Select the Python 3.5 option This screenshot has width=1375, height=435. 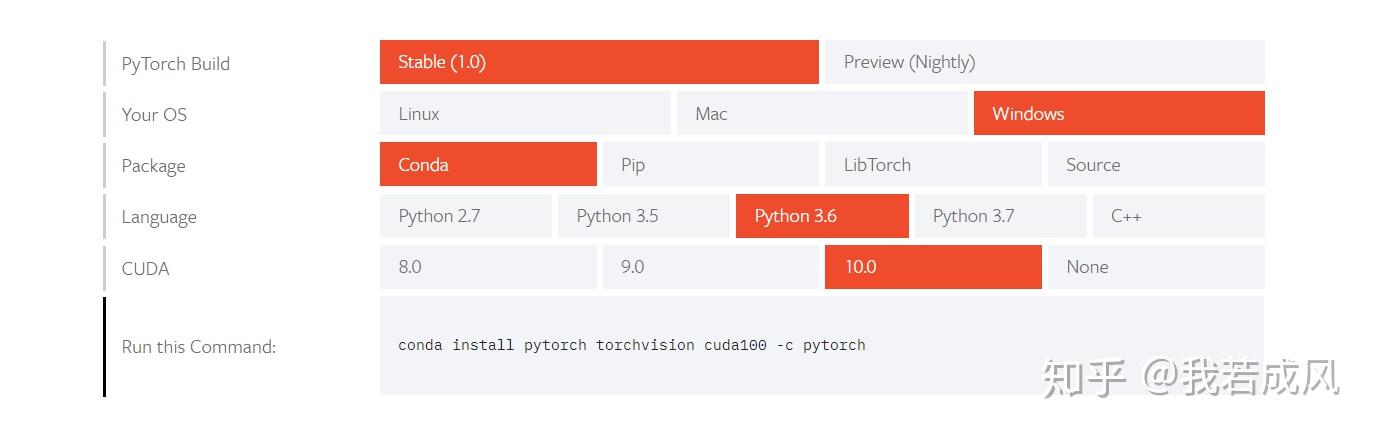tap(643, 217)
